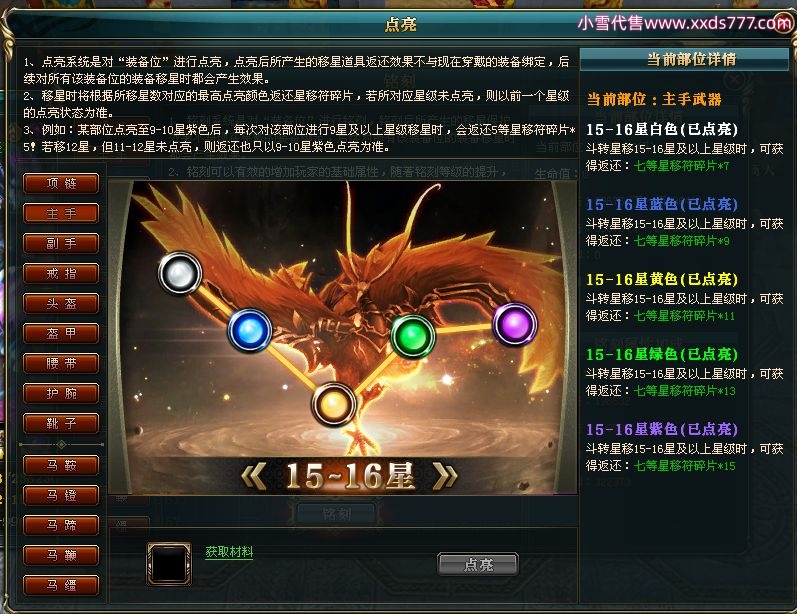797x614 pixels.
Task: Open the 获取材料 link
Action: (x=229, y=551)
